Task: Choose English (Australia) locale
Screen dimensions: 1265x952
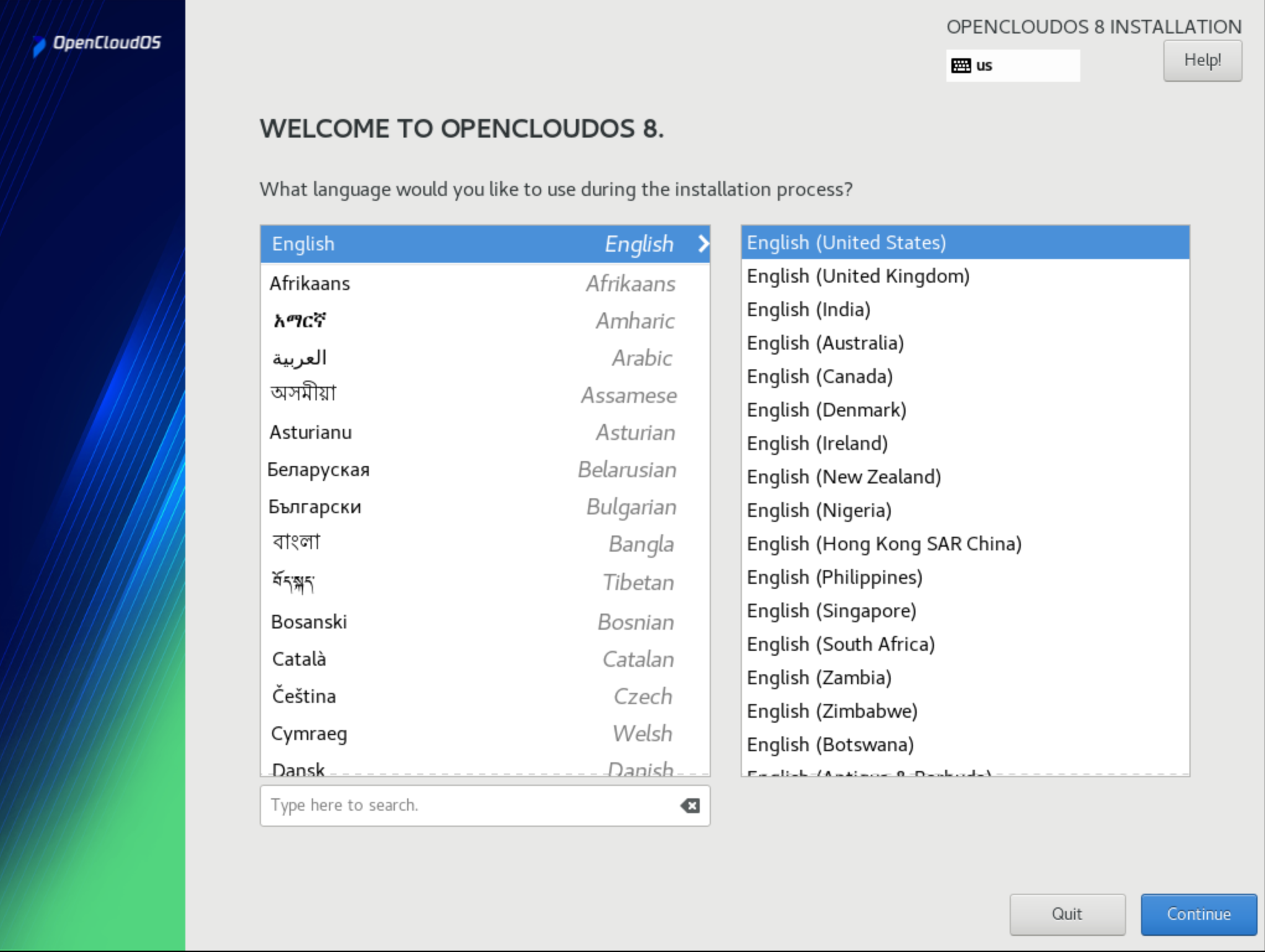Action: click(x=965, y=343)
